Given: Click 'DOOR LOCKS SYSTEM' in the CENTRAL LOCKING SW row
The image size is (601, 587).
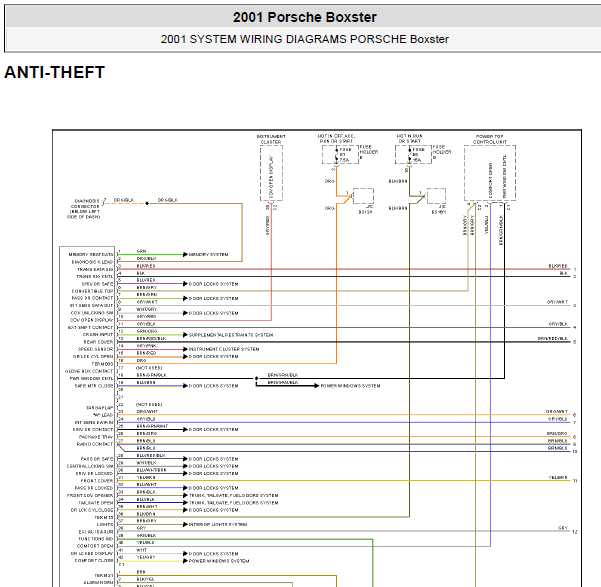Looking at the screenshot, I should (x=213, y=466).
